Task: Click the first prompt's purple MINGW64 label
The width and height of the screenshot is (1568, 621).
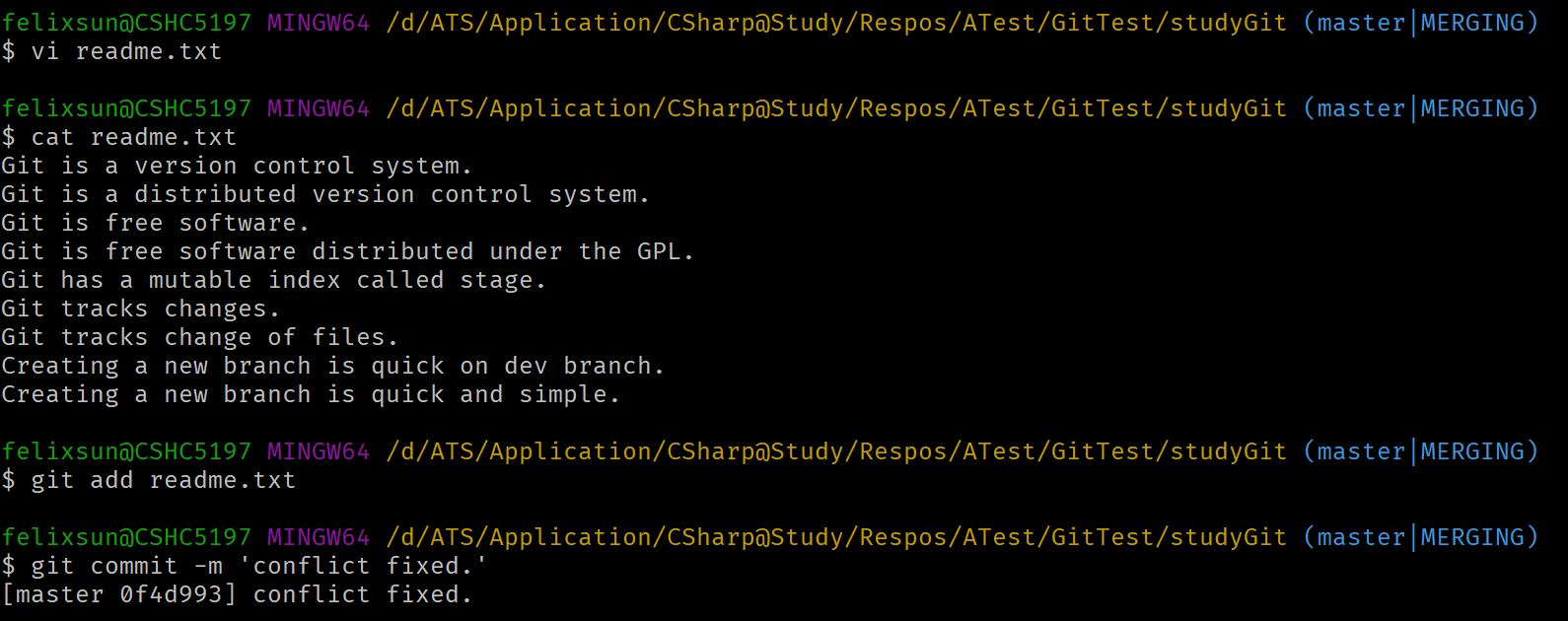Action: [x=319, y=23]
